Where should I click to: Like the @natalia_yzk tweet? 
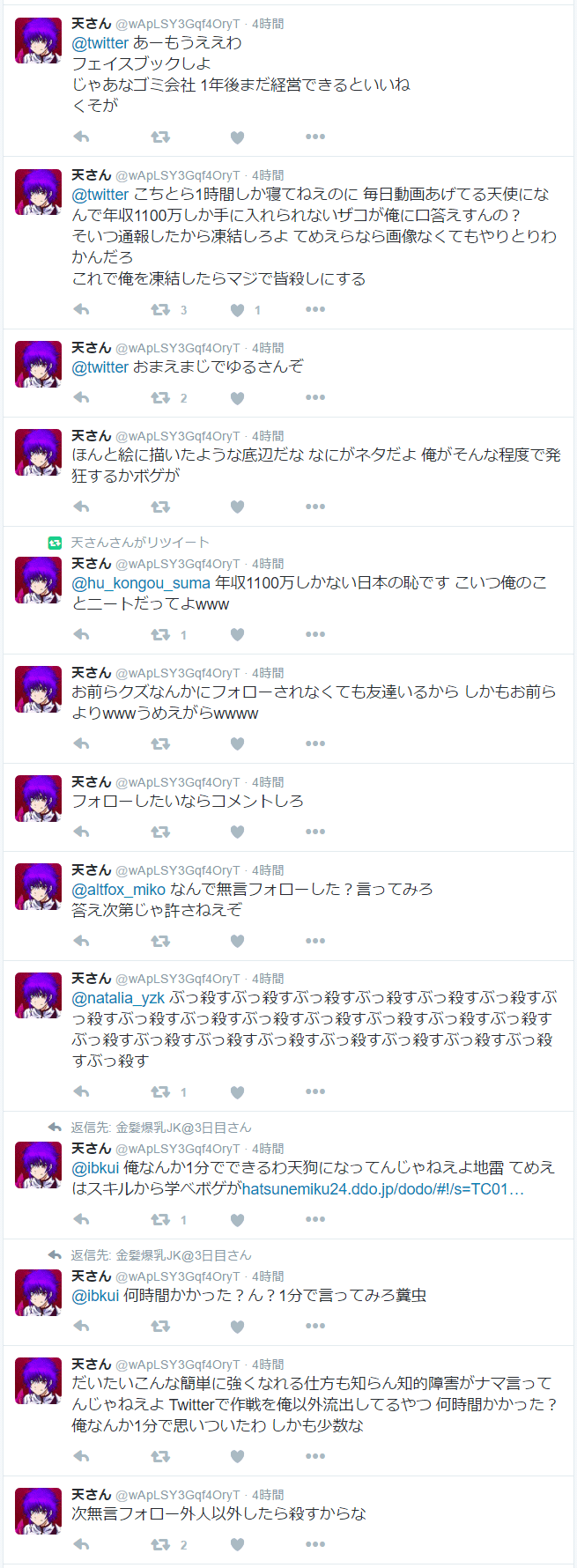[237, 1092]
